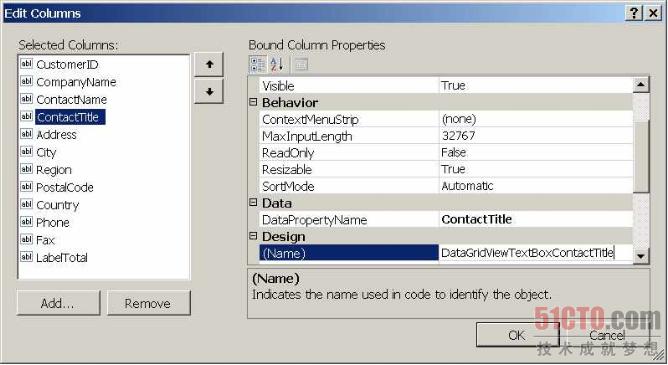Select PostalCode in Selected Columns
Viewport: 668px width, 365px height.
(x=65, y=187)
